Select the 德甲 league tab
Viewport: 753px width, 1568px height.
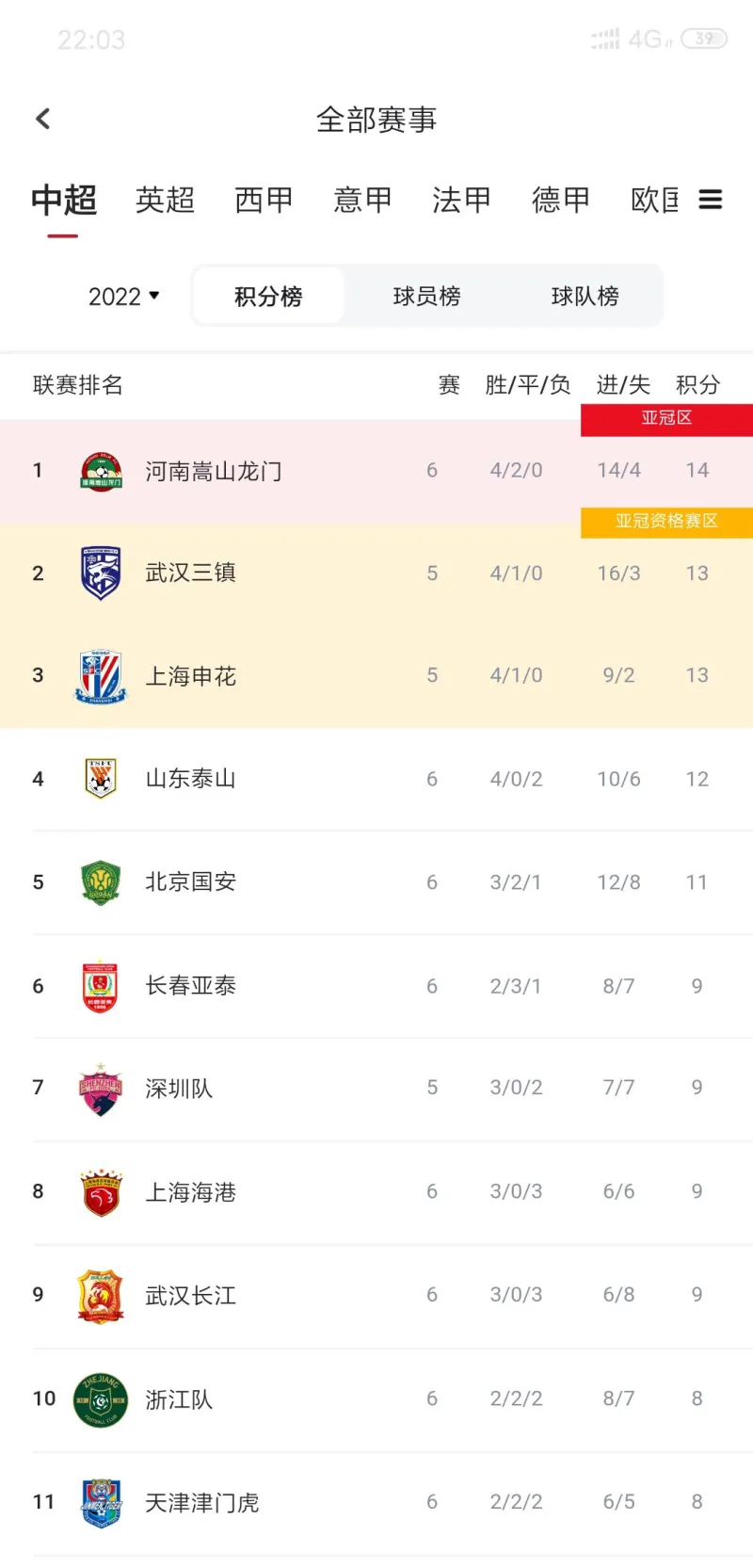click(x=561, y=200)
